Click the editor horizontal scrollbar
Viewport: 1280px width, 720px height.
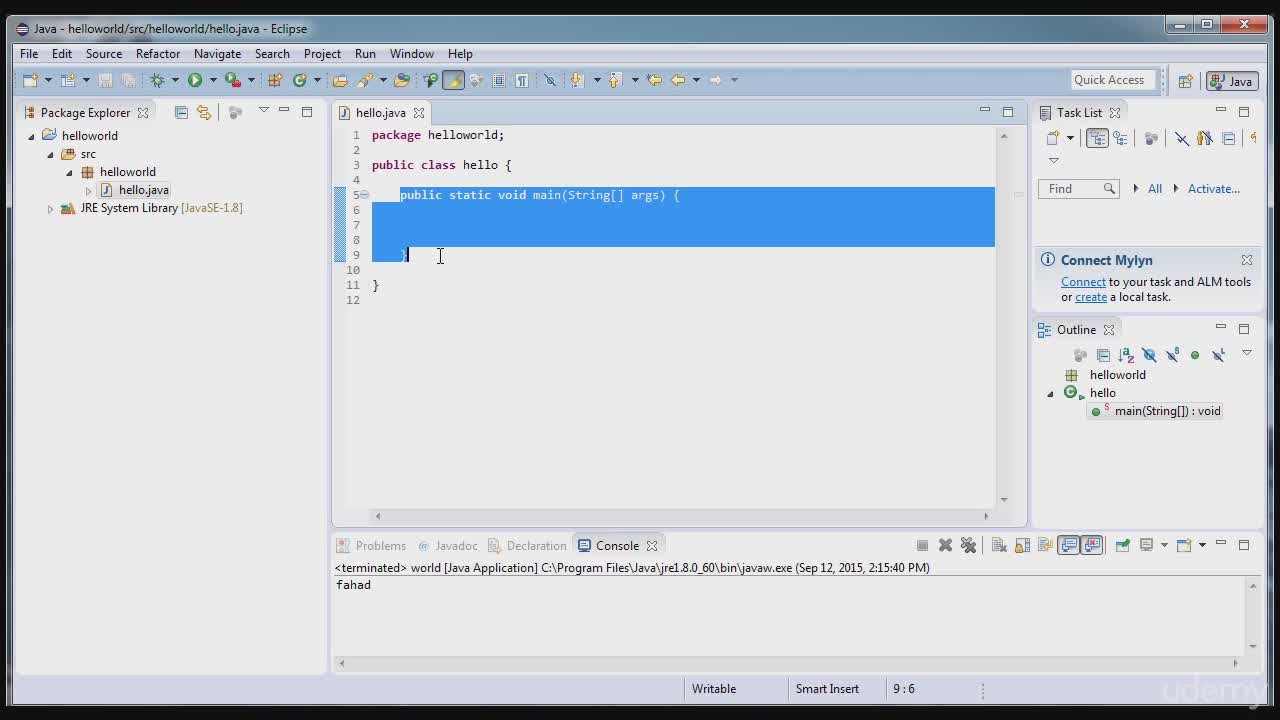(680, 516)
